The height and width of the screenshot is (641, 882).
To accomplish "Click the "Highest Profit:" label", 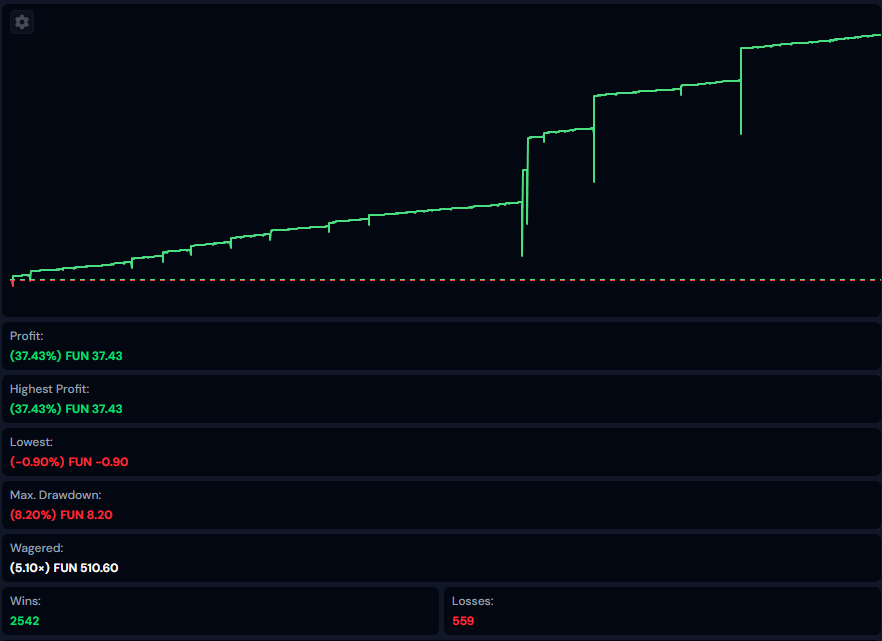I will (x=50, y=389).
